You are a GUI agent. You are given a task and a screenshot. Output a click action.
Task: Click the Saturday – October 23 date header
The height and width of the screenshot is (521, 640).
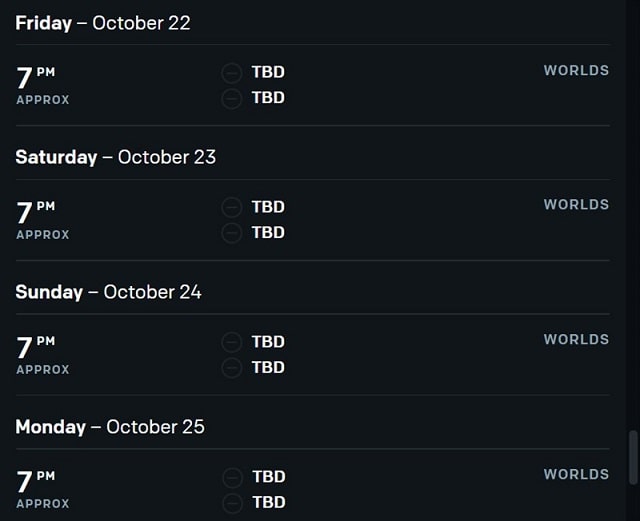[116, 157]
